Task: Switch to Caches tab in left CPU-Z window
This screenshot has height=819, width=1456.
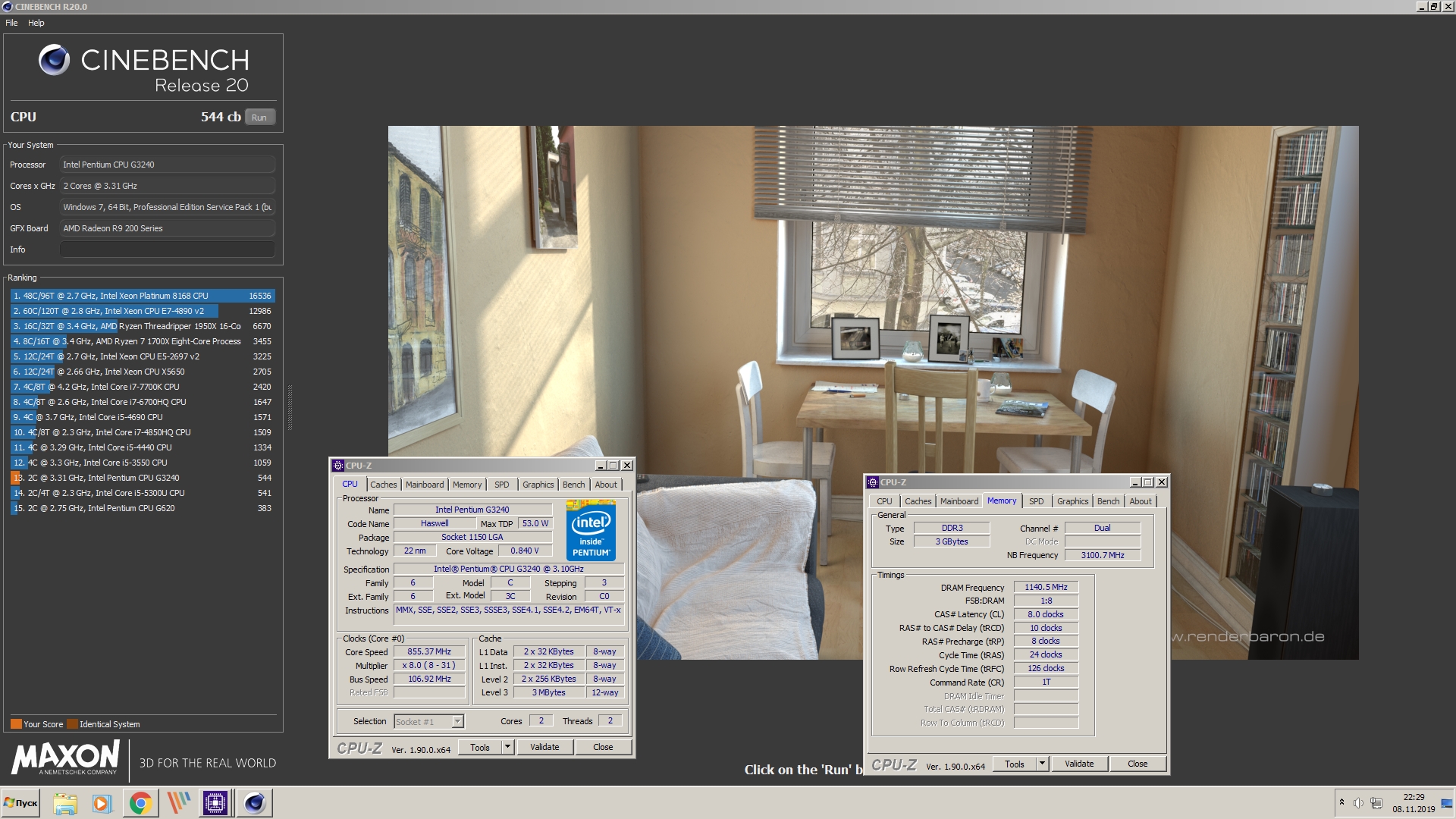Action: [383, 485]
